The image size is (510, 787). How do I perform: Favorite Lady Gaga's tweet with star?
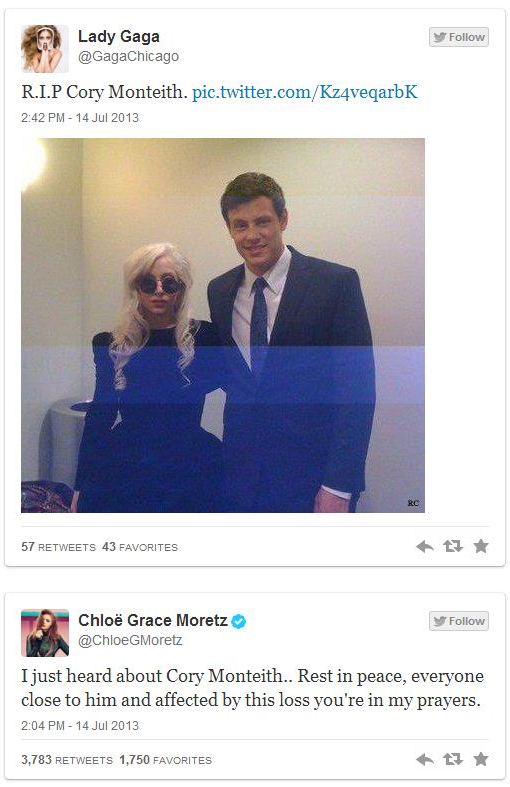(480, 546)
